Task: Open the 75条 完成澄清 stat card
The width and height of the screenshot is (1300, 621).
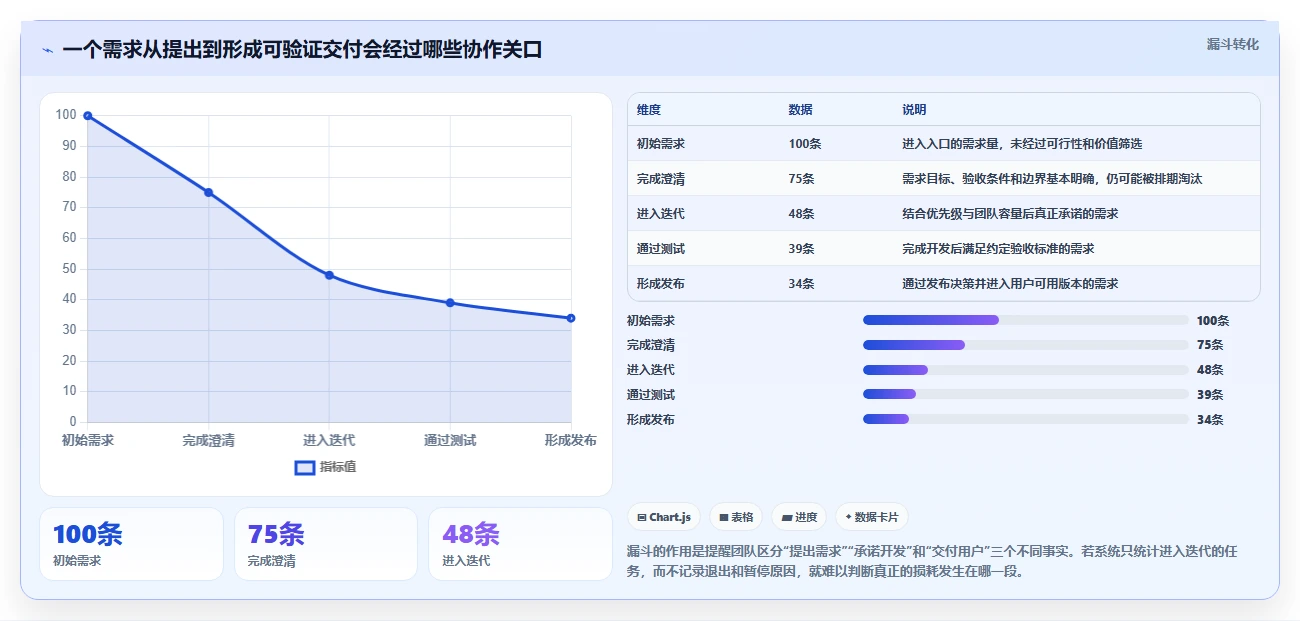Action: (326, 544)
